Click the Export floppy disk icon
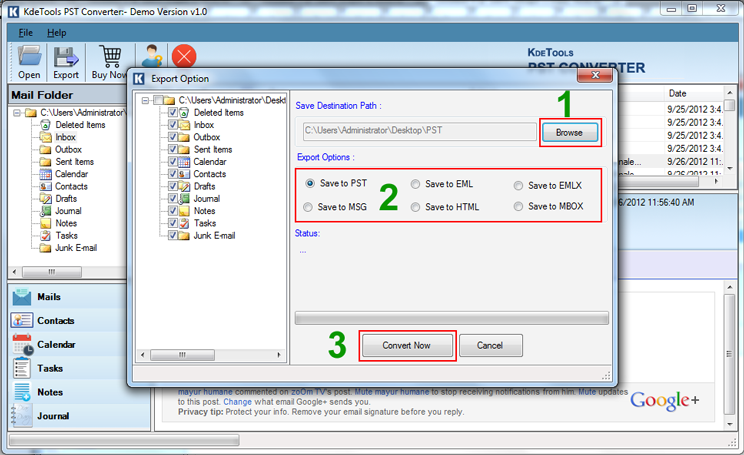The height and width of the screenshot is (455, 744). (x=66, y=58)
